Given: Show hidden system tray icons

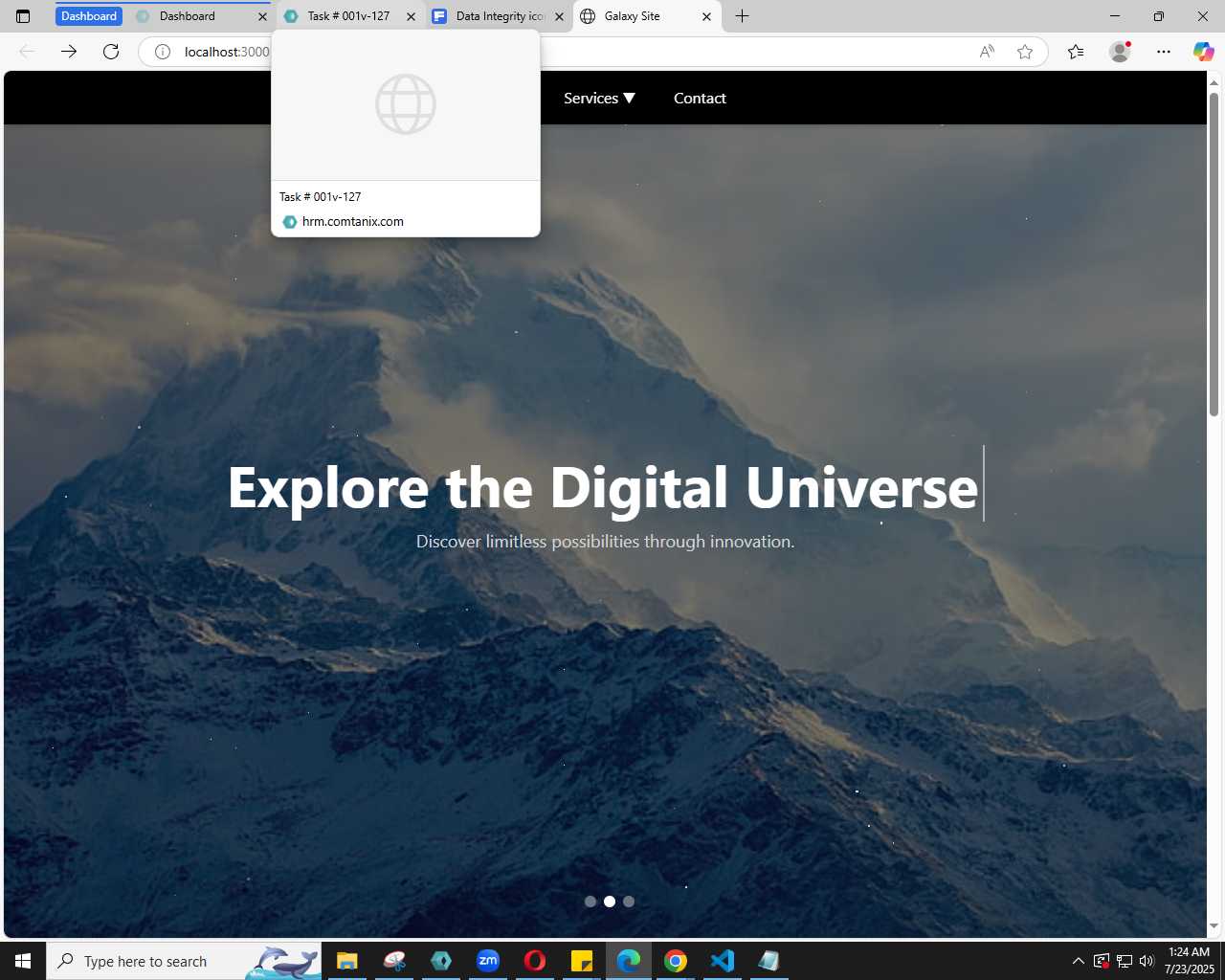Looking at the screenshot, I should coord(1079,961).
